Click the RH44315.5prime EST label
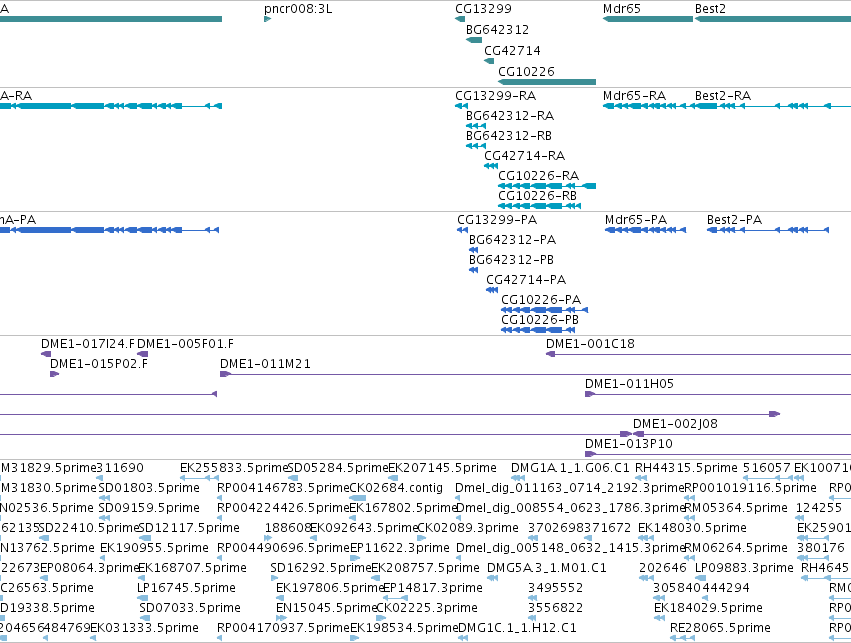The image size is (851, 643). 687,469
